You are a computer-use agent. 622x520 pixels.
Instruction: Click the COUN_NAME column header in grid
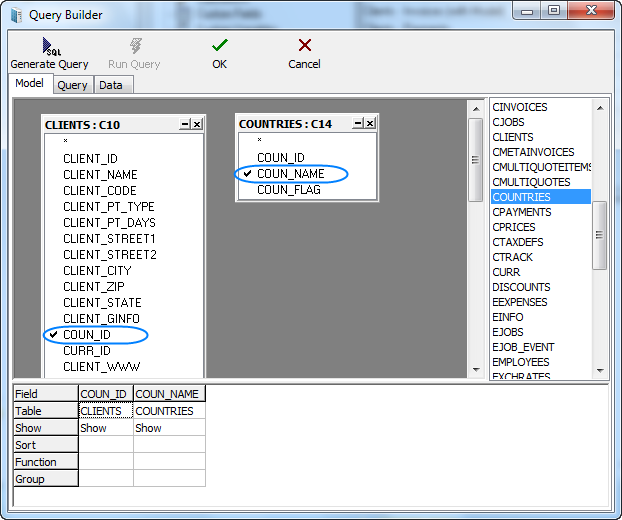(x=170, y=394)
